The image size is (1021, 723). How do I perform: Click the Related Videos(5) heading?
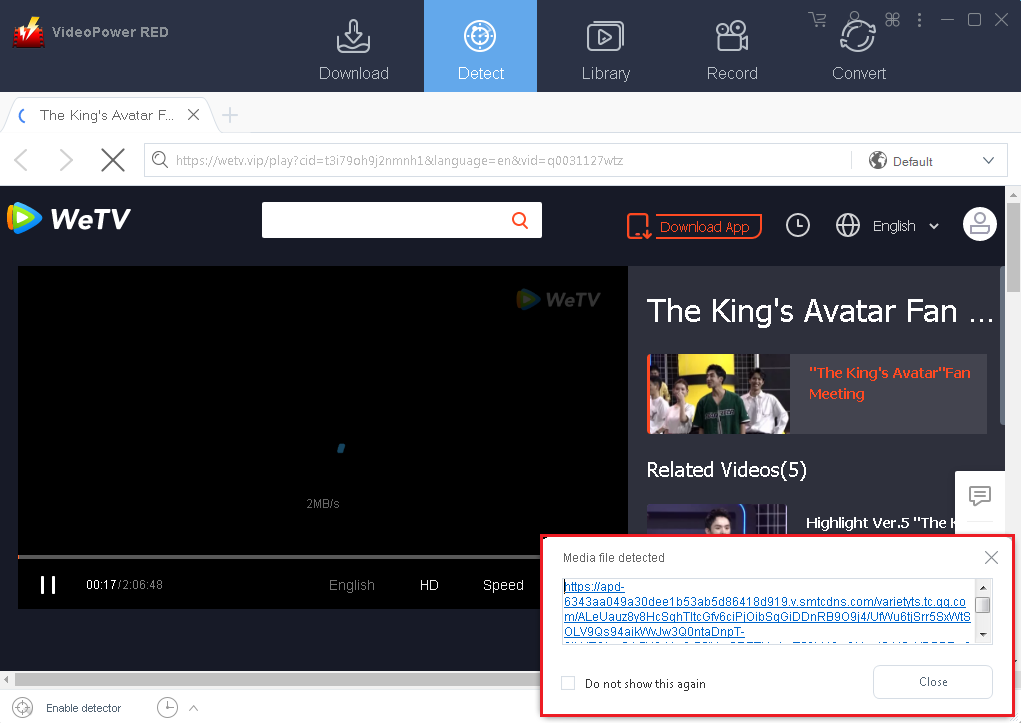tap(726, 470)
